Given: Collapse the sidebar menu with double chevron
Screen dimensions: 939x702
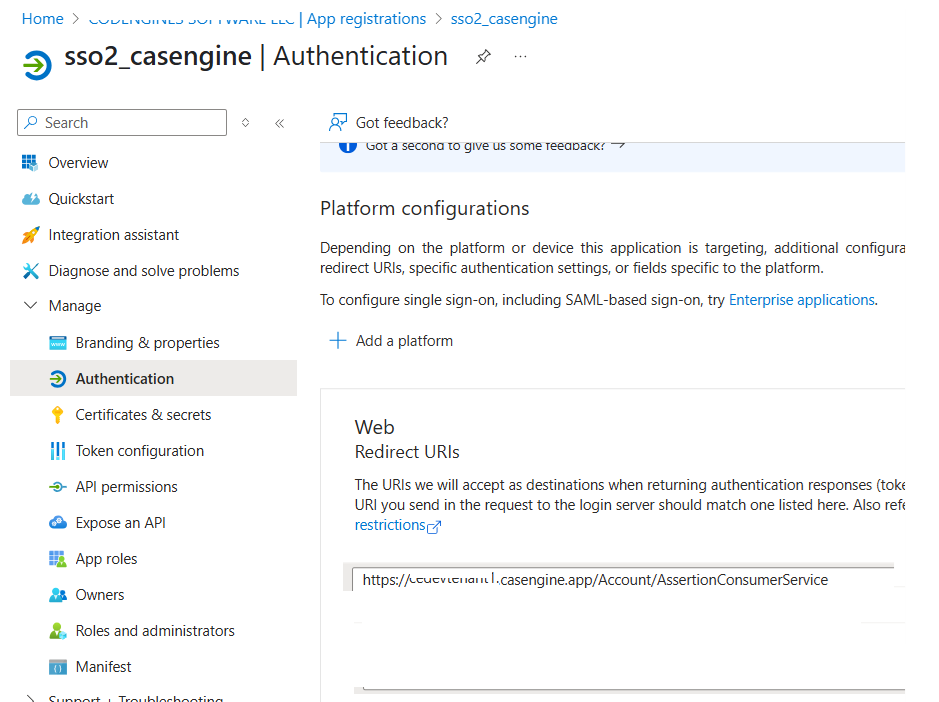Looking at the screenshot, I should click(x=280, y=123).
